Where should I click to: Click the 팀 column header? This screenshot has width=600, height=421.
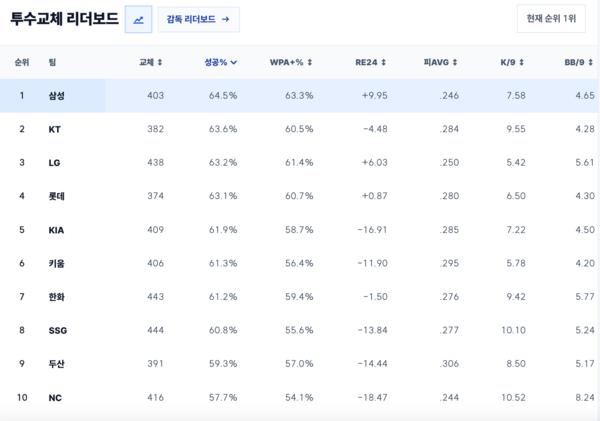[52, 62]
